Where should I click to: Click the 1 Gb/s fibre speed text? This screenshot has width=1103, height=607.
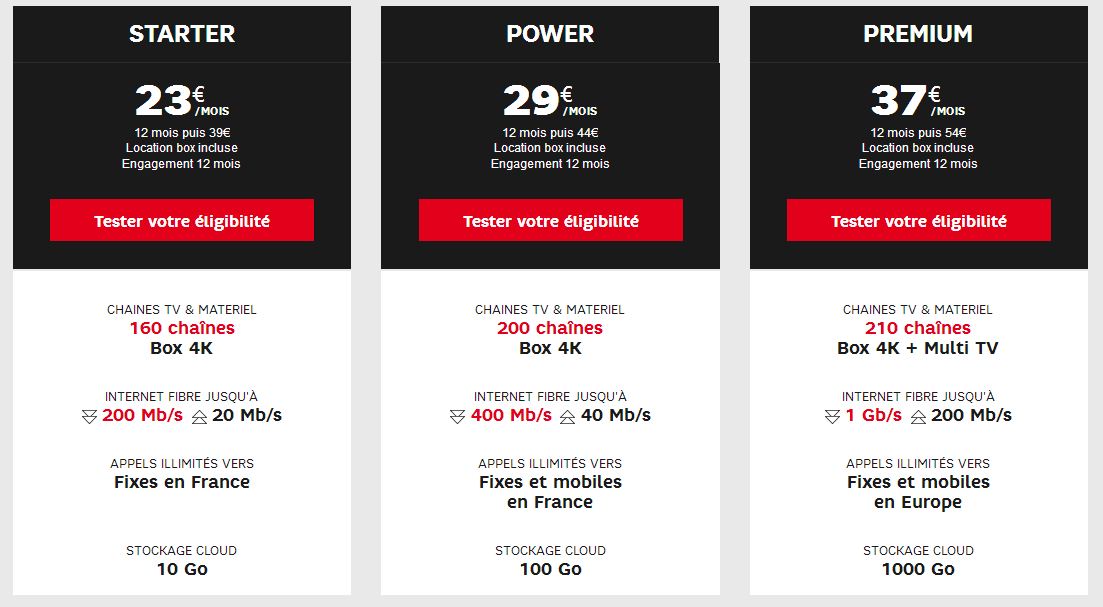point(874,415)
